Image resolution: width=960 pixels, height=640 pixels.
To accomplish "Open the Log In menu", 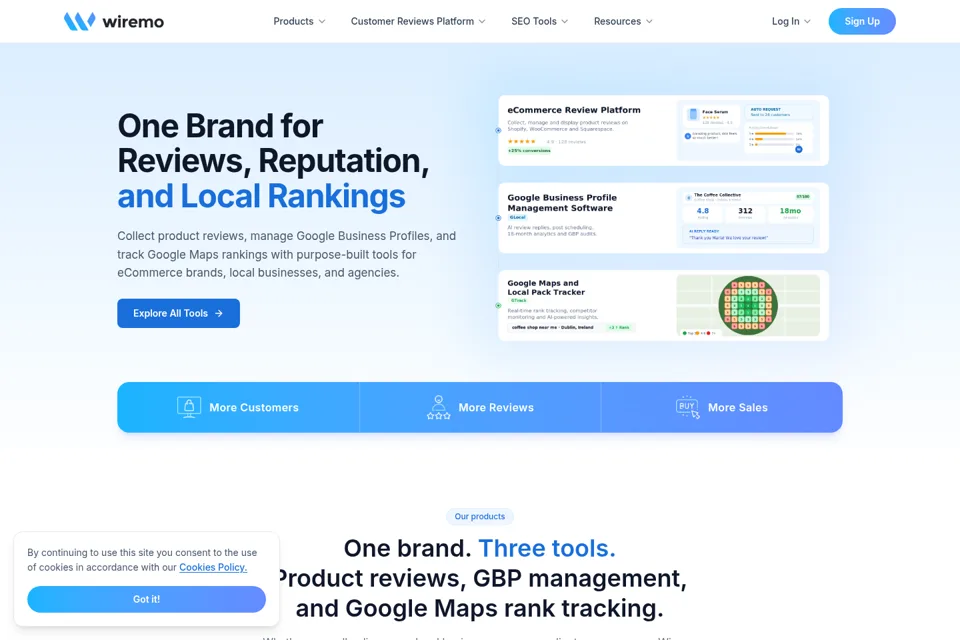I will point(791,21).
